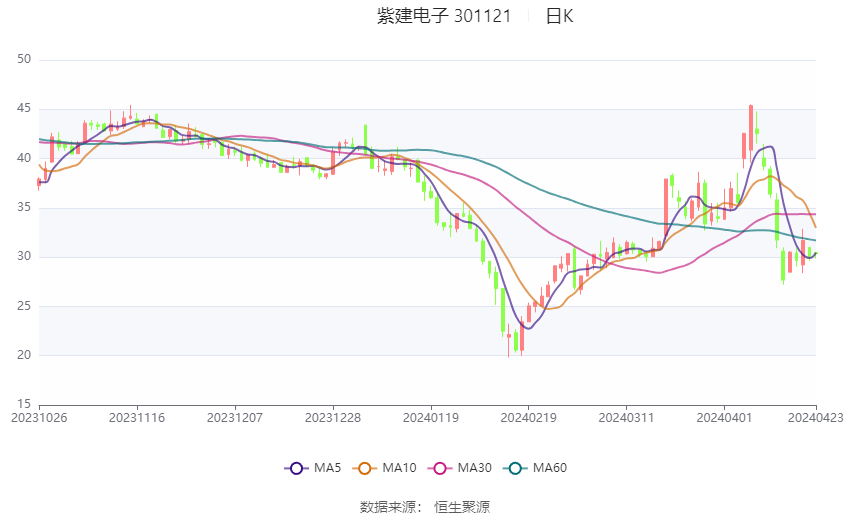Click the 20231026 date axis label
850x517 pixels.
39,418
